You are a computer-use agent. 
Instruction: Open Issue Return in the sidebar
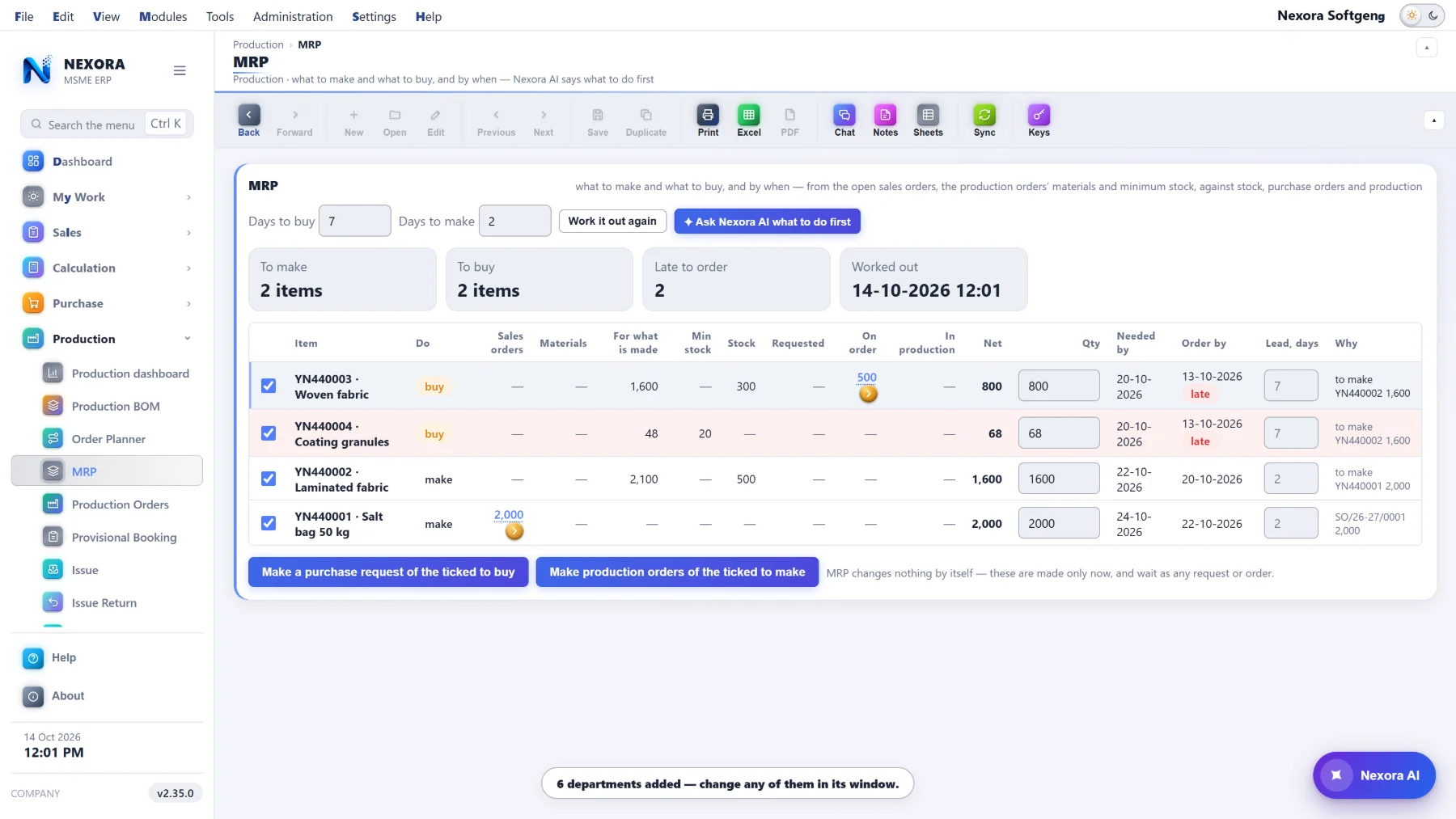coord(107,603)
